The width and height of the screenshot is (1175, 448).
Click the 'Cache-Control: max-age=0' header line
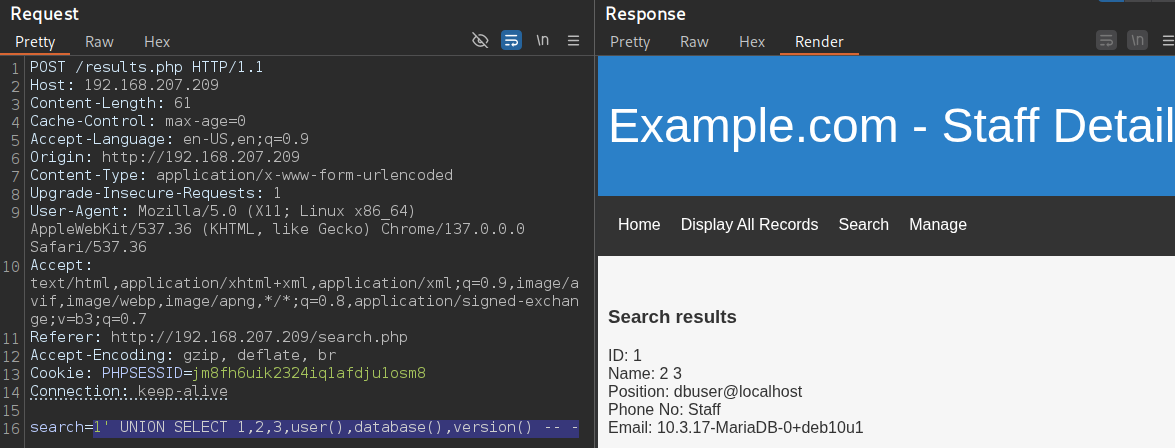[138, 121]
